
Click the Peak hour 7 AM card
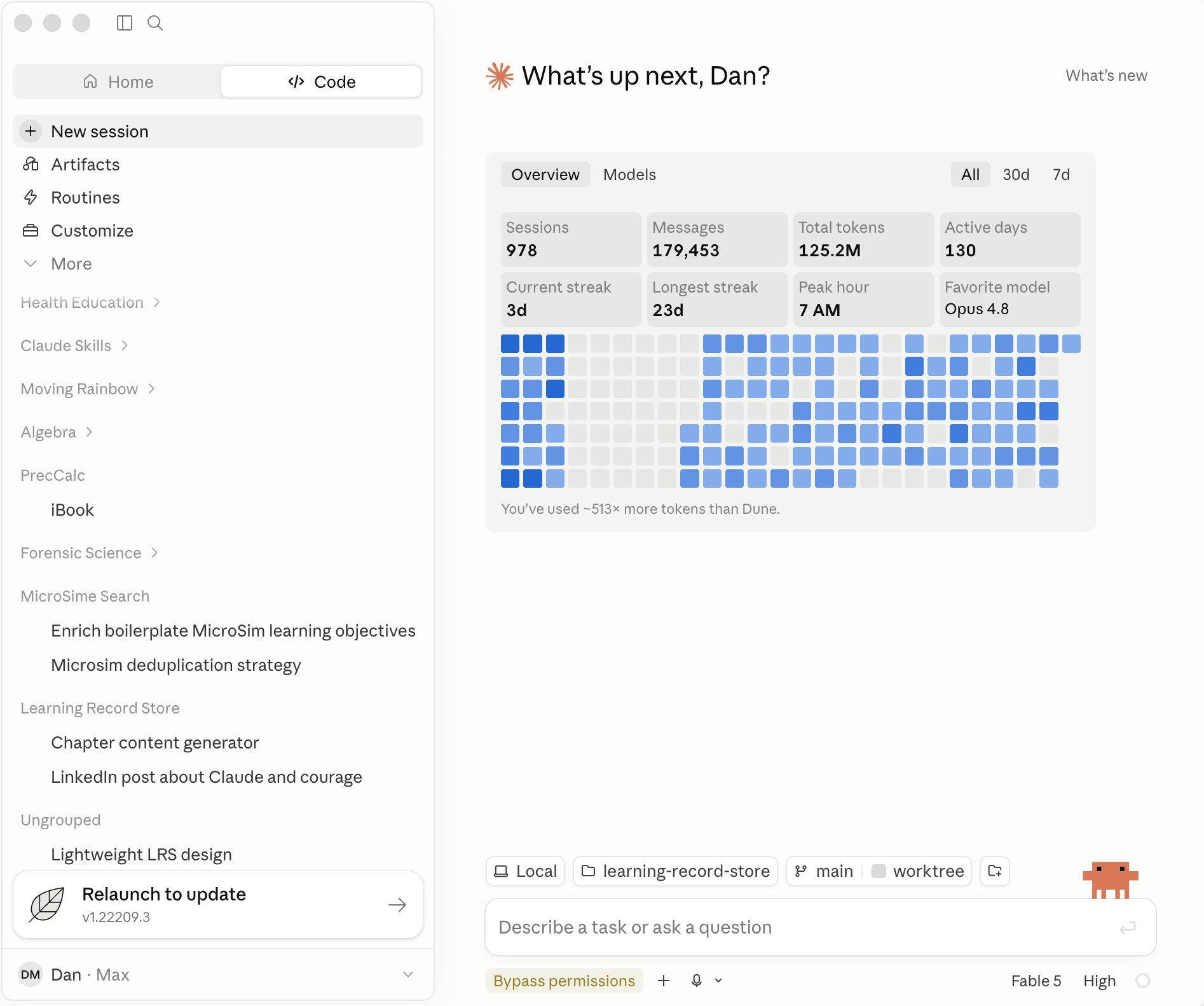click(863, 299)
